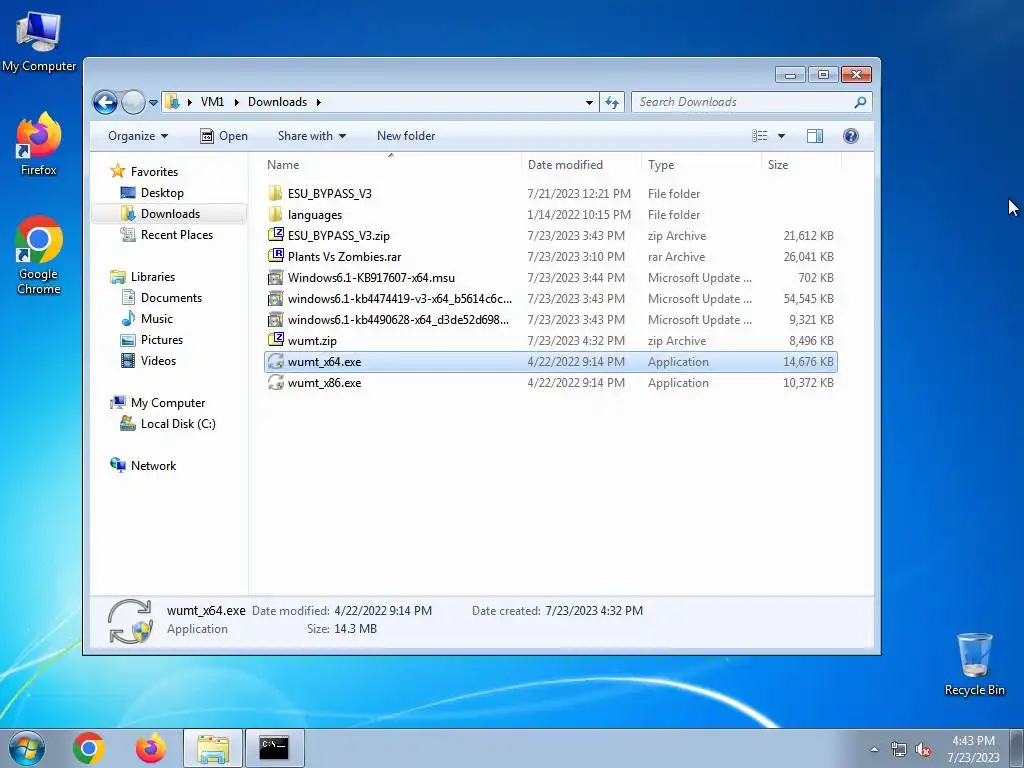This screenshot has height=768, width=1024.
Task: Expand the arrow after VM1 breadcrumb
Action: pyautogui.click(x=236, y=103)
